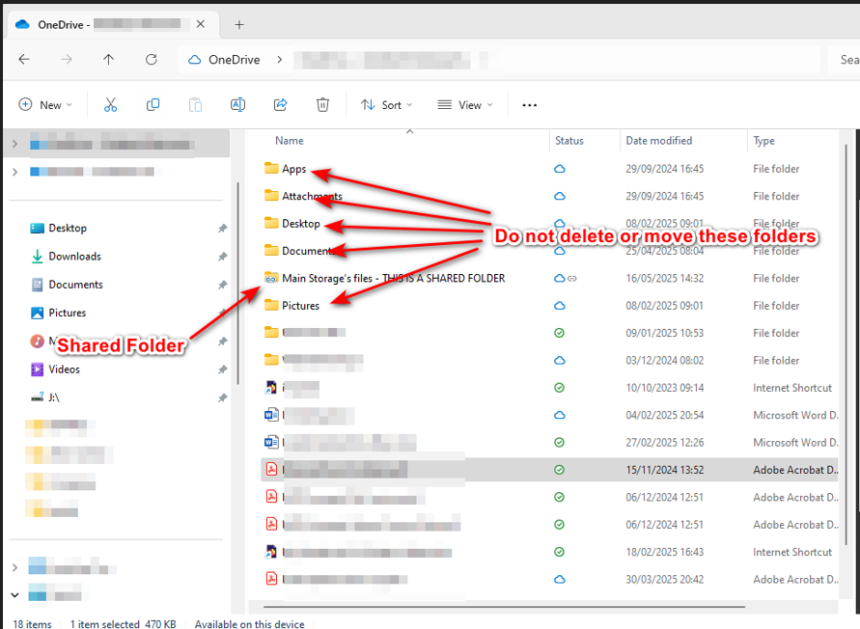860x629 pixels.
Task: Open the View layout dropdown
Action: coord(465,105)
